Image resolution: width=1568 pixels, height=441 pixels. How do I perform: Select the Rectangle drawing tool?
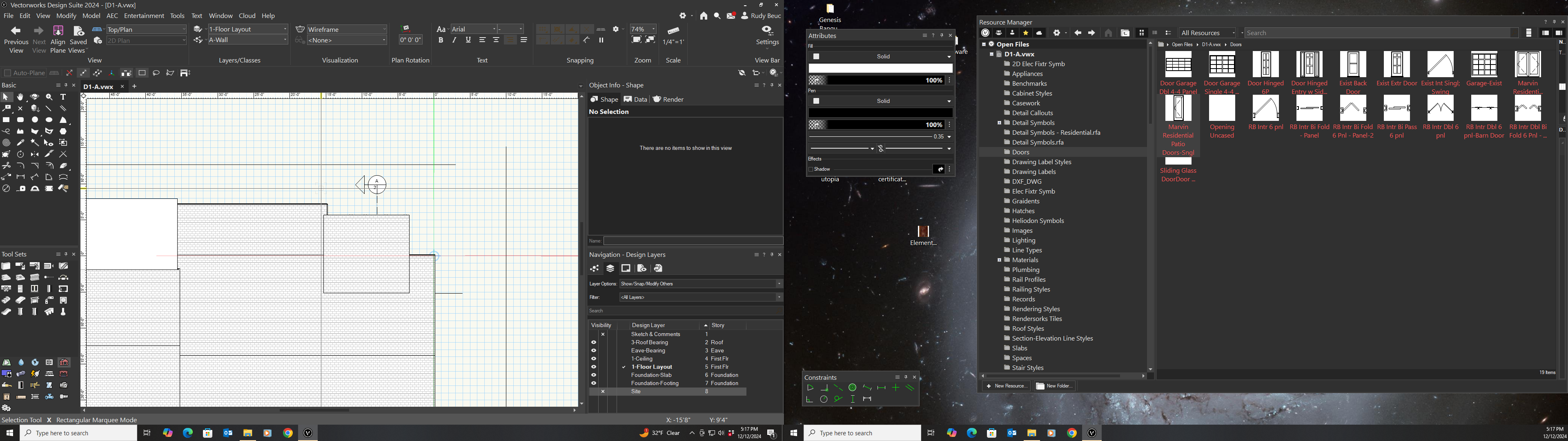6,120
